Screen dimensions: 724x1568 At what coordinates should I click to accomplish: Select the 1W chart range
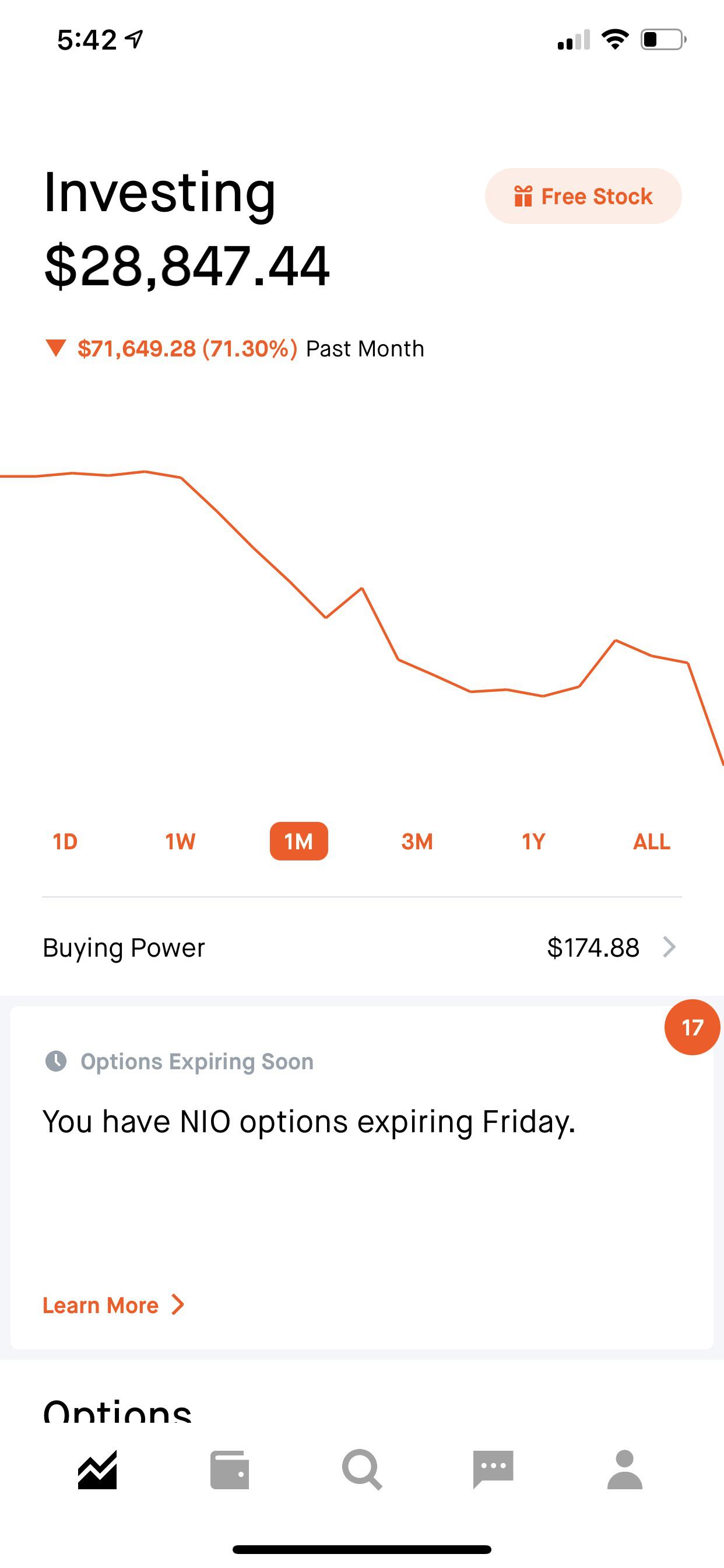[x=180, y=841]
